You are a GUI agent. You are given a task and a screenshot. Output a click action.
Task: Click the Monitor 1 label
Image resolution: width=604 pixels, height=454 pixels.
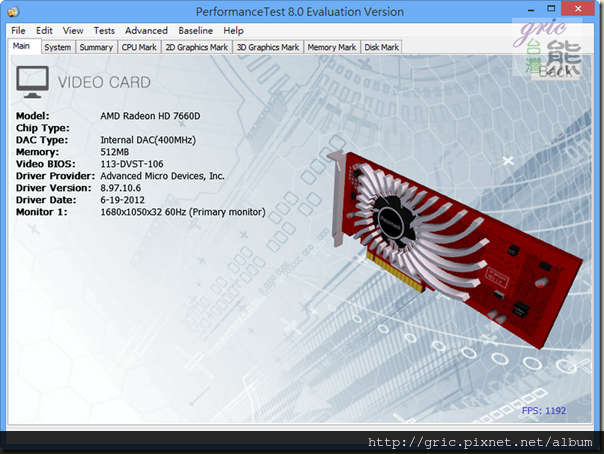coord(42,212)
